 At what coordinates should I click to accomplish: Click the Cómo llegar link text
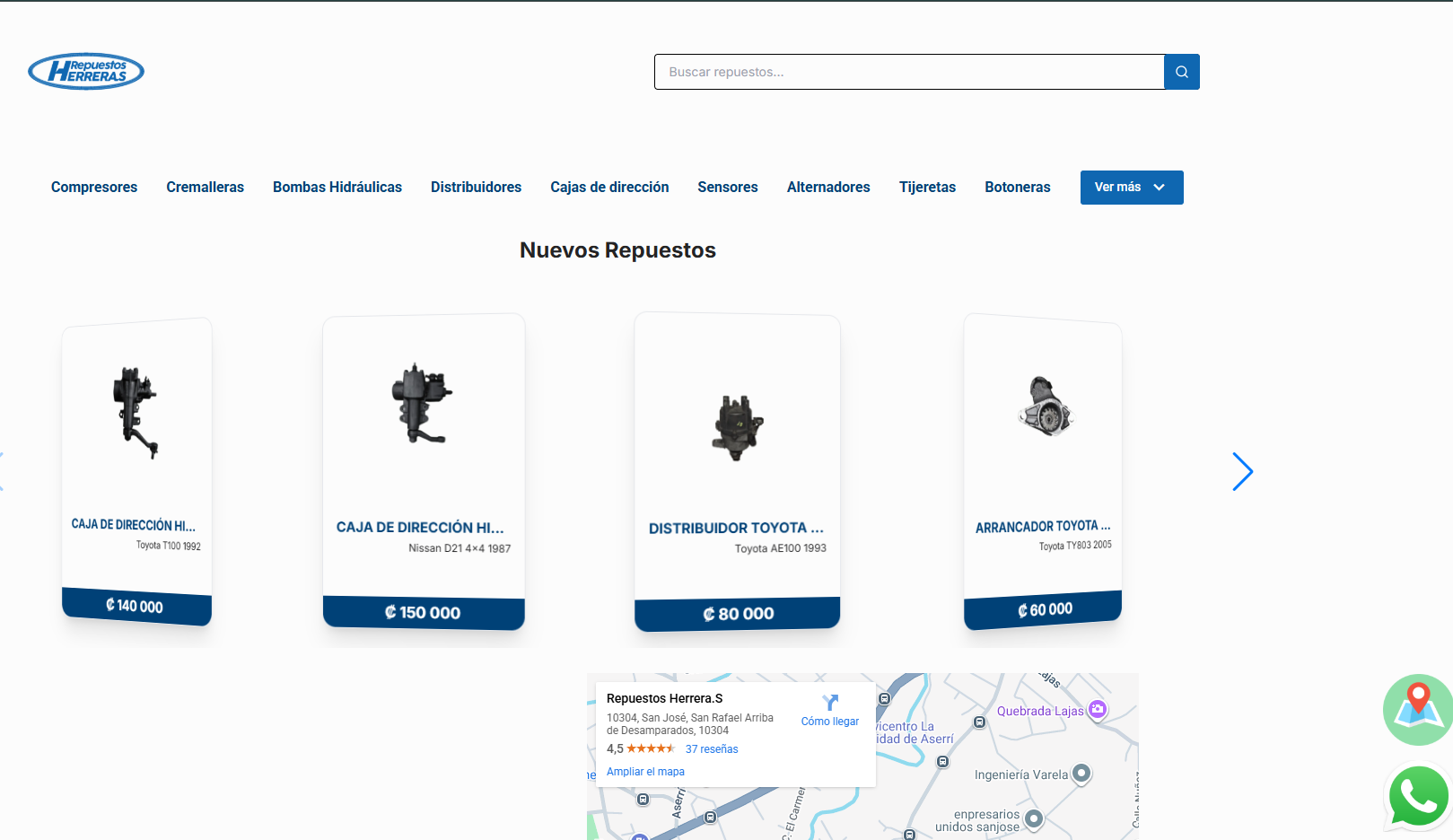pyautogui.click(x=830, y=722)
